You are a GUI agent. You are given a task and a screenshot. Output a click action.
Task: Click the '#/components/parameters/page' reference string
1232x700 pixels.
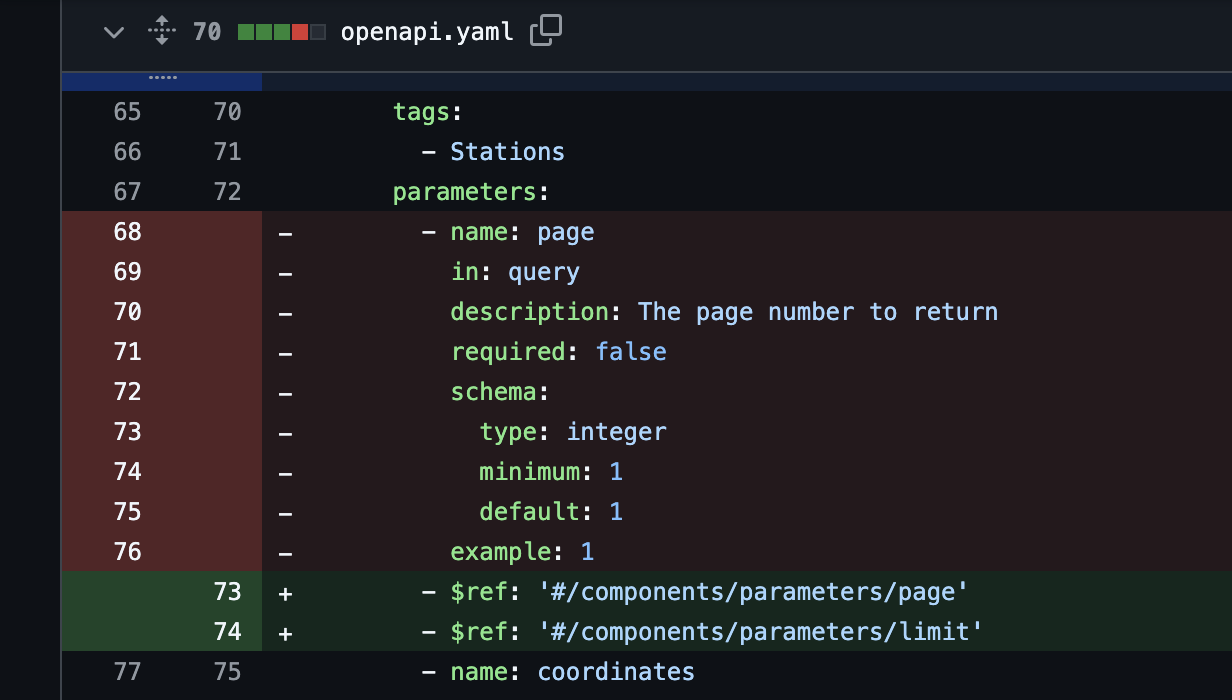(x=754, y=592)
